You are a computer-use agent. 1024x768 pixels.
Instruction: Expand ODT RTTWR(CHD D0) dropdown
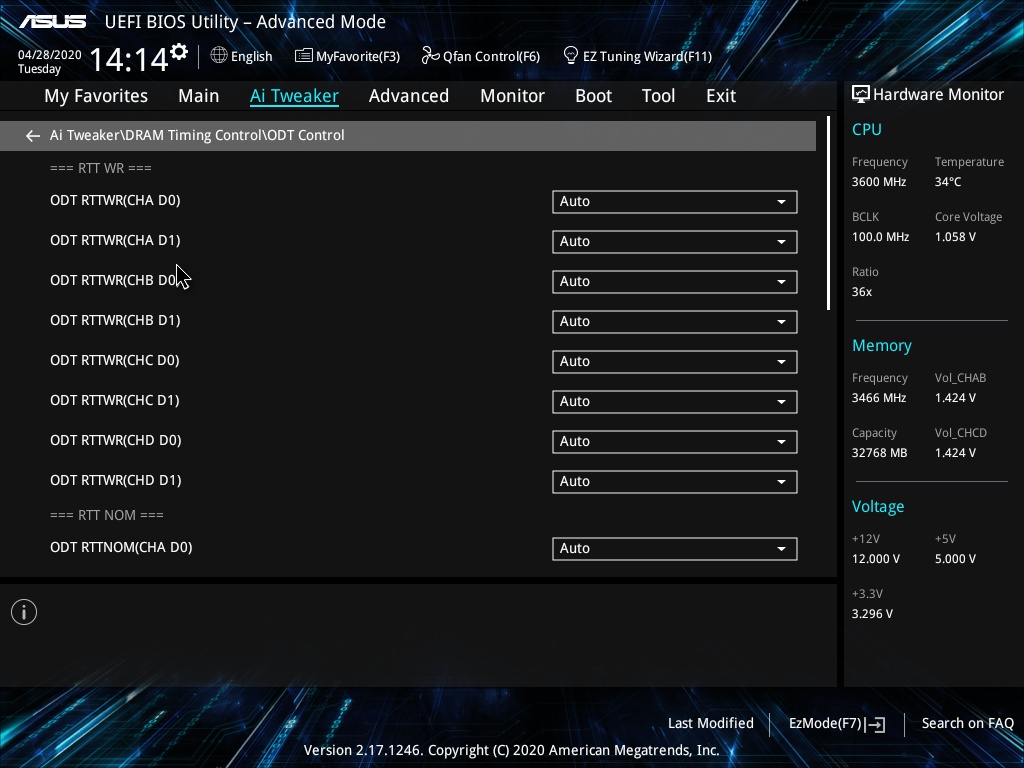pos(675,441)
